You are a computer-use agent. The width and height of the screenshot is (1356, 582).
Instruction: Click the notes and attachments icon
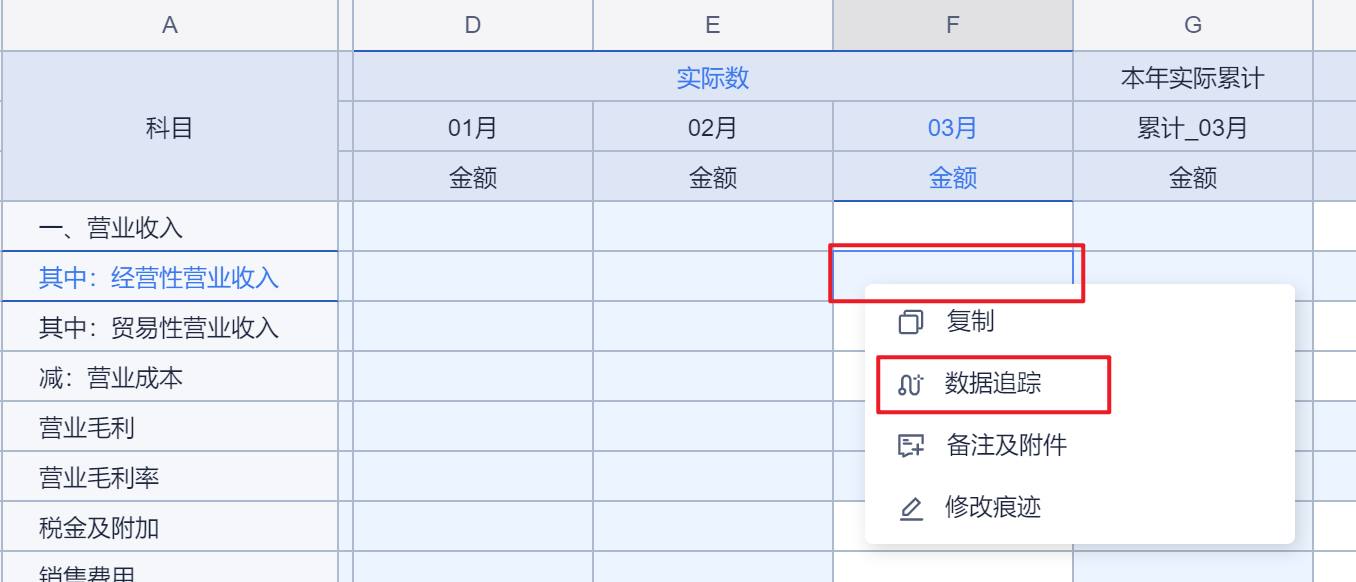tap(910, 446)
